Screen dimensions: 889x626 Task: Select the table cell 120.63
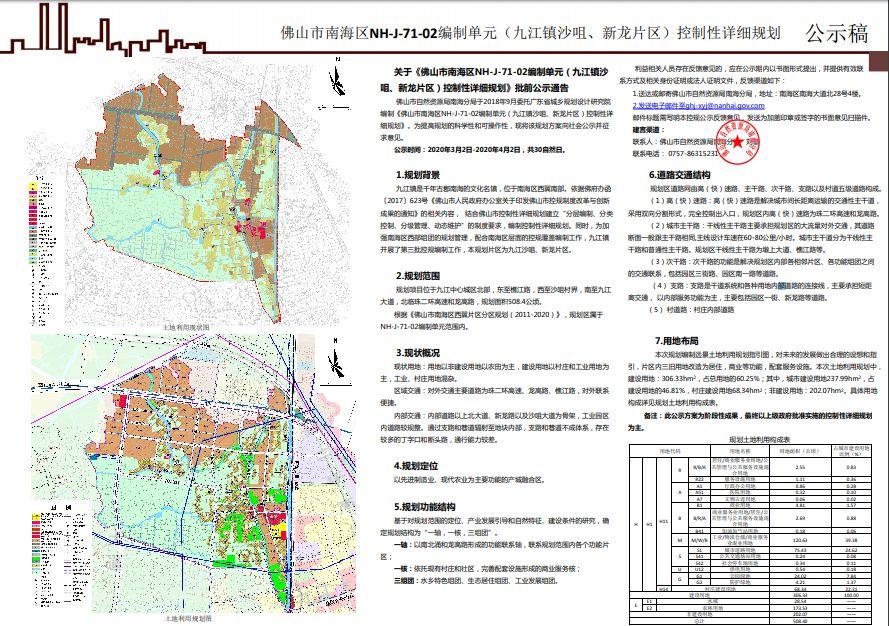tap(800, 540)
